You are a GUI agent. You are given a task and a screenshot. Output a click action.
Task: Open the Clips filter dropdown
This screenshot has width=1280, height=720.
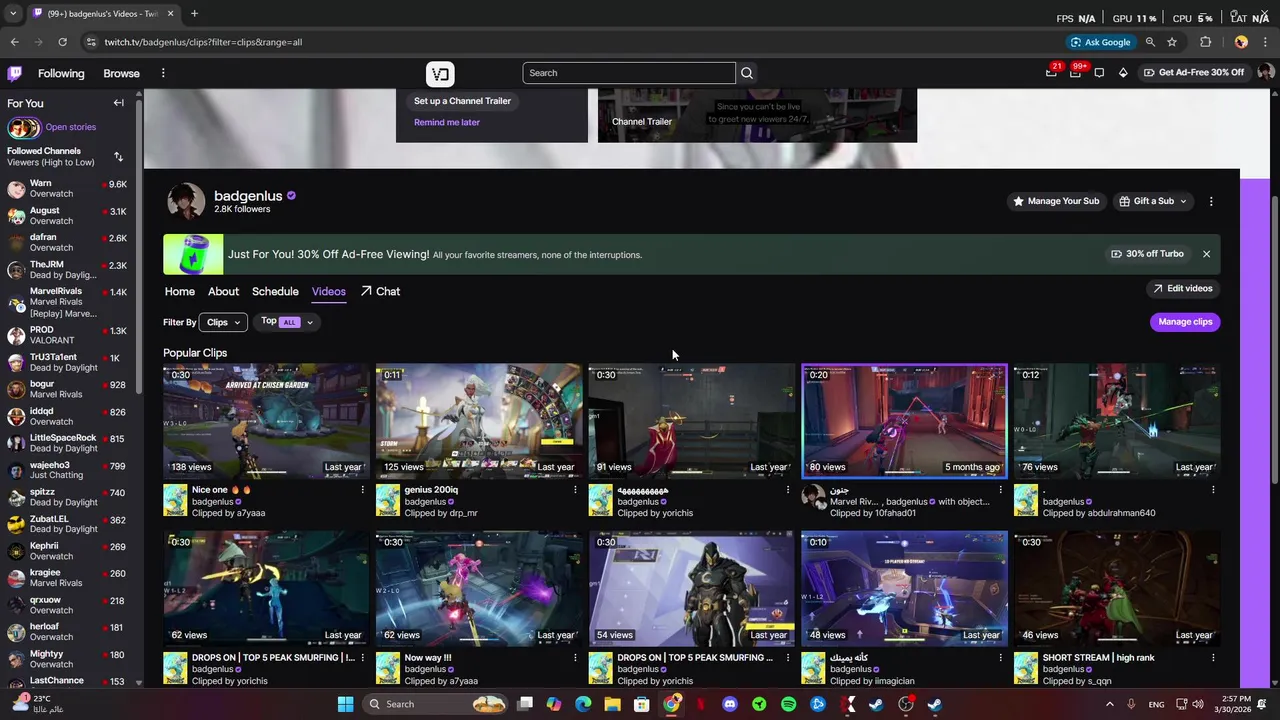224,322
